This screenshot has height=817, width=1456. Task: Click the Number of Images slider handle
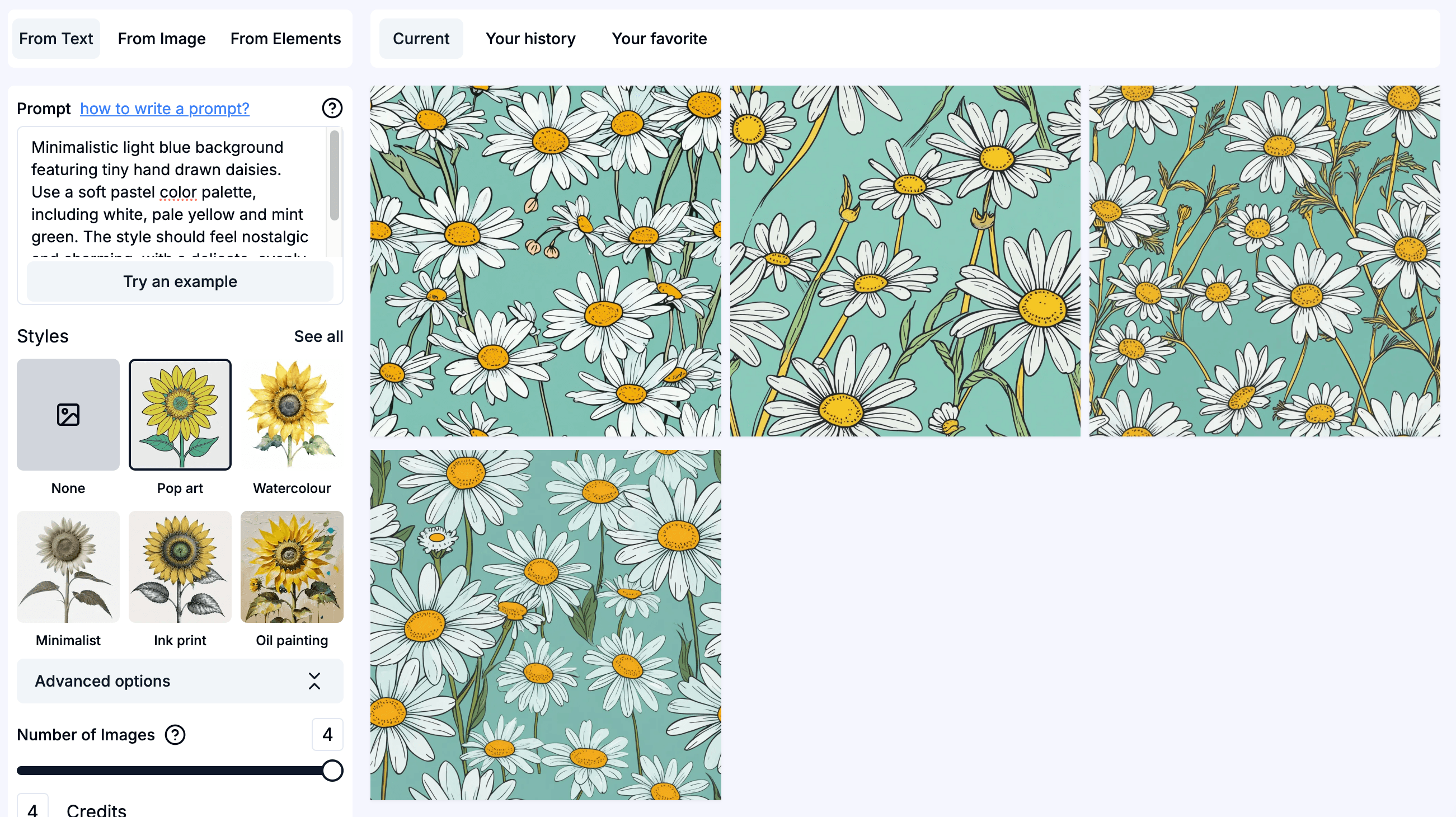click(x=332, y=770)
